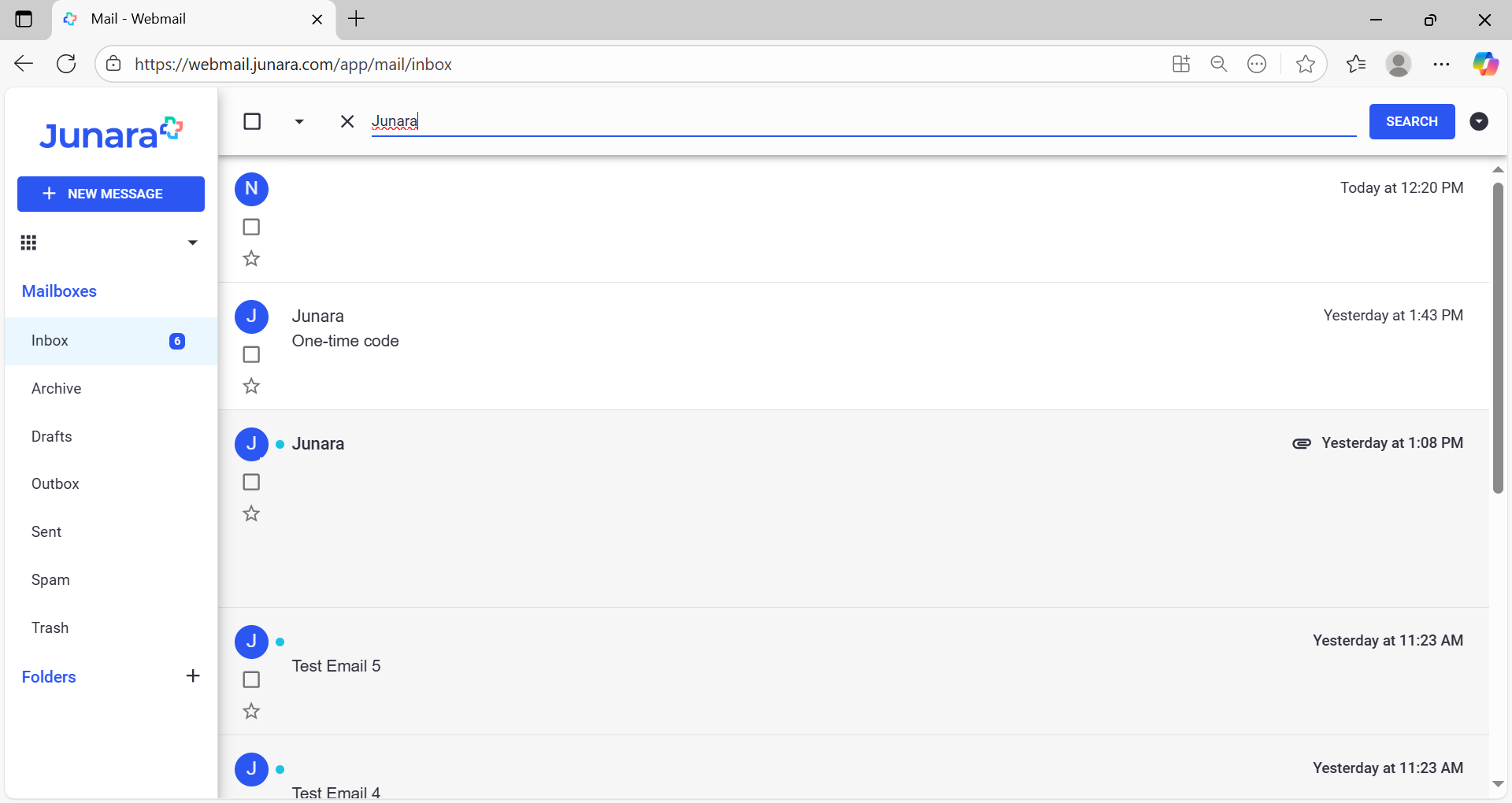Click the Inbox unread count badge

(x=177, y=341)
